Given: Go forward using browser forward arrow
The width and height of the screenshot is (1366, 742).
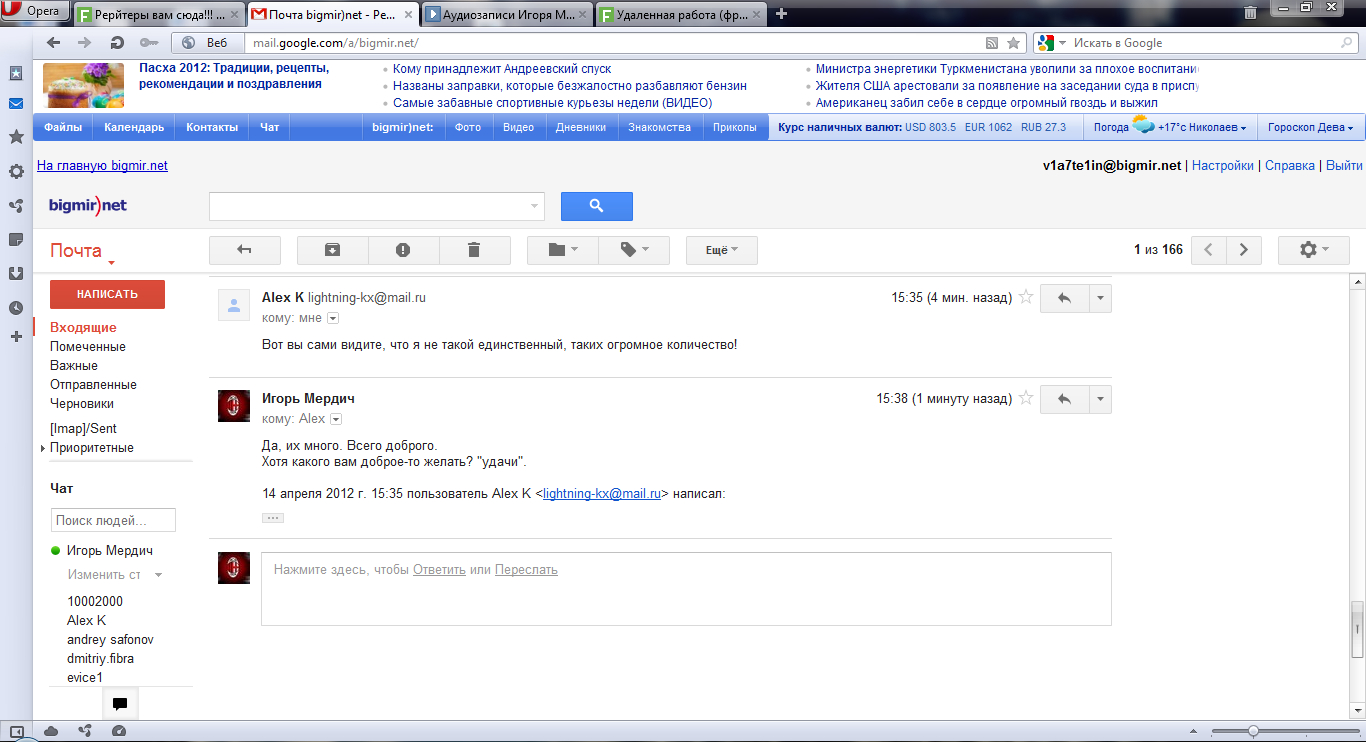Looking at the screenshot, I should point(85,43).
